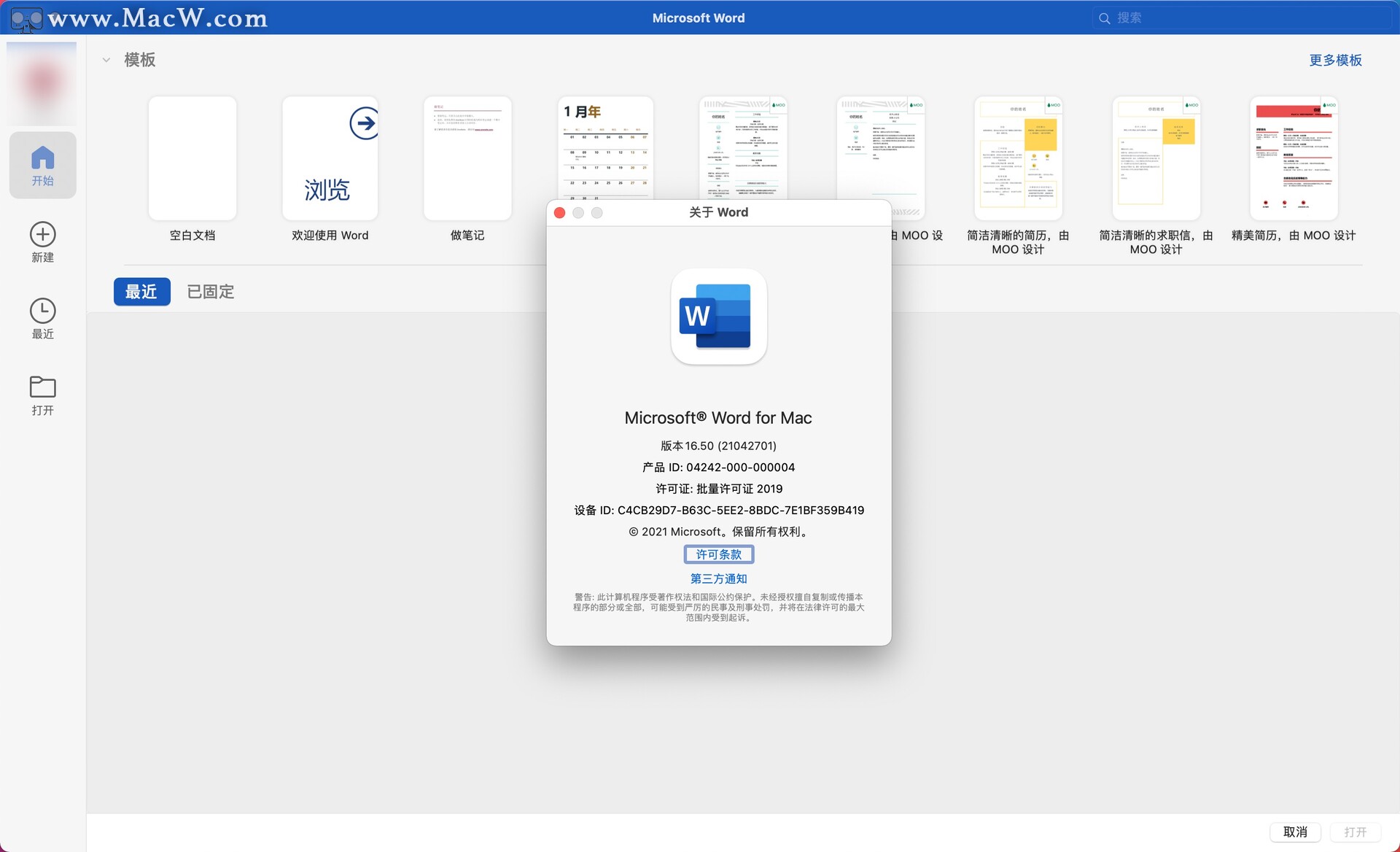Select the 1月年 calendar template thumbnail
1400x852 pixels.
pyautogui.click(x=605, y=148)
